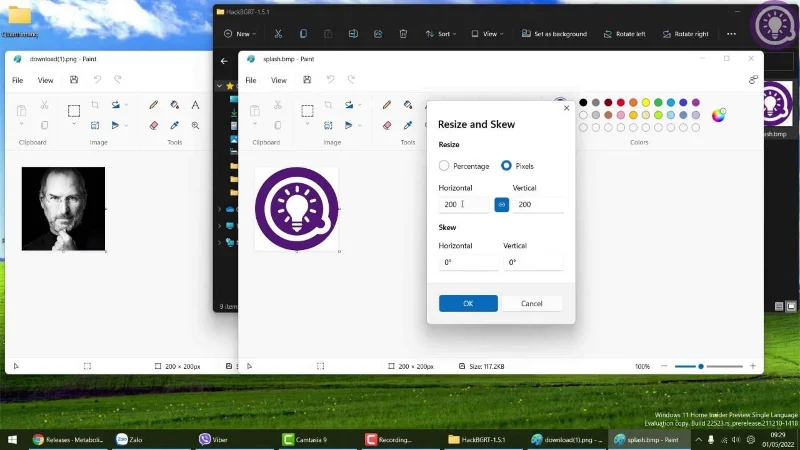Click Copy icon in File Explorer toolbar

tap(303, 34)
